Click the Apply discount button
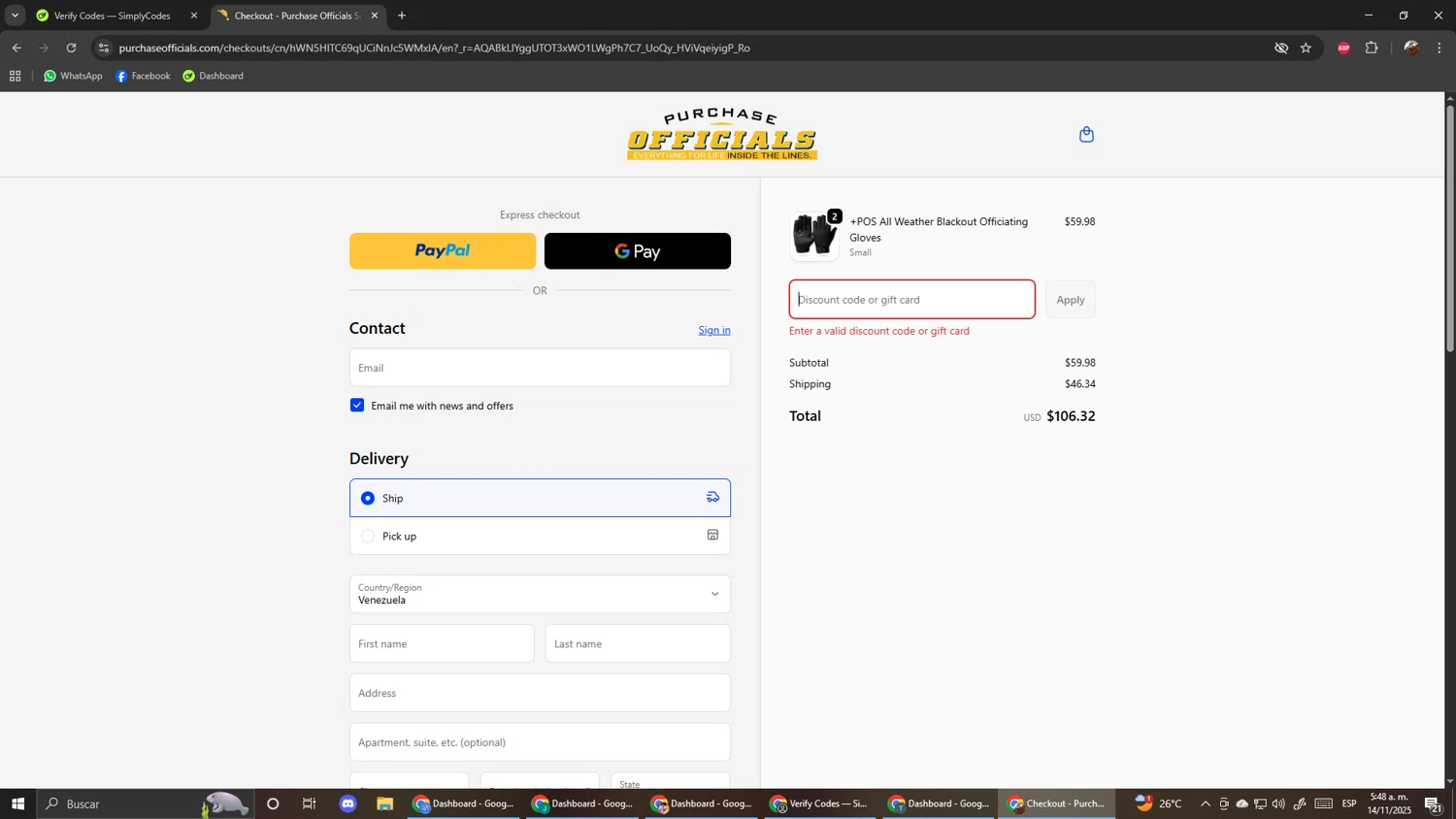 pos(1071,300)
